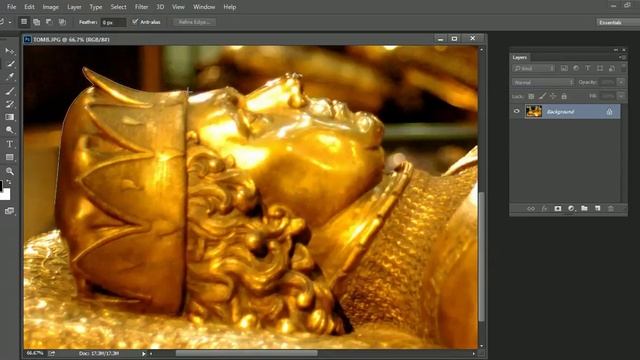
Task: Add a layer mask
Action: click(558, 209)
